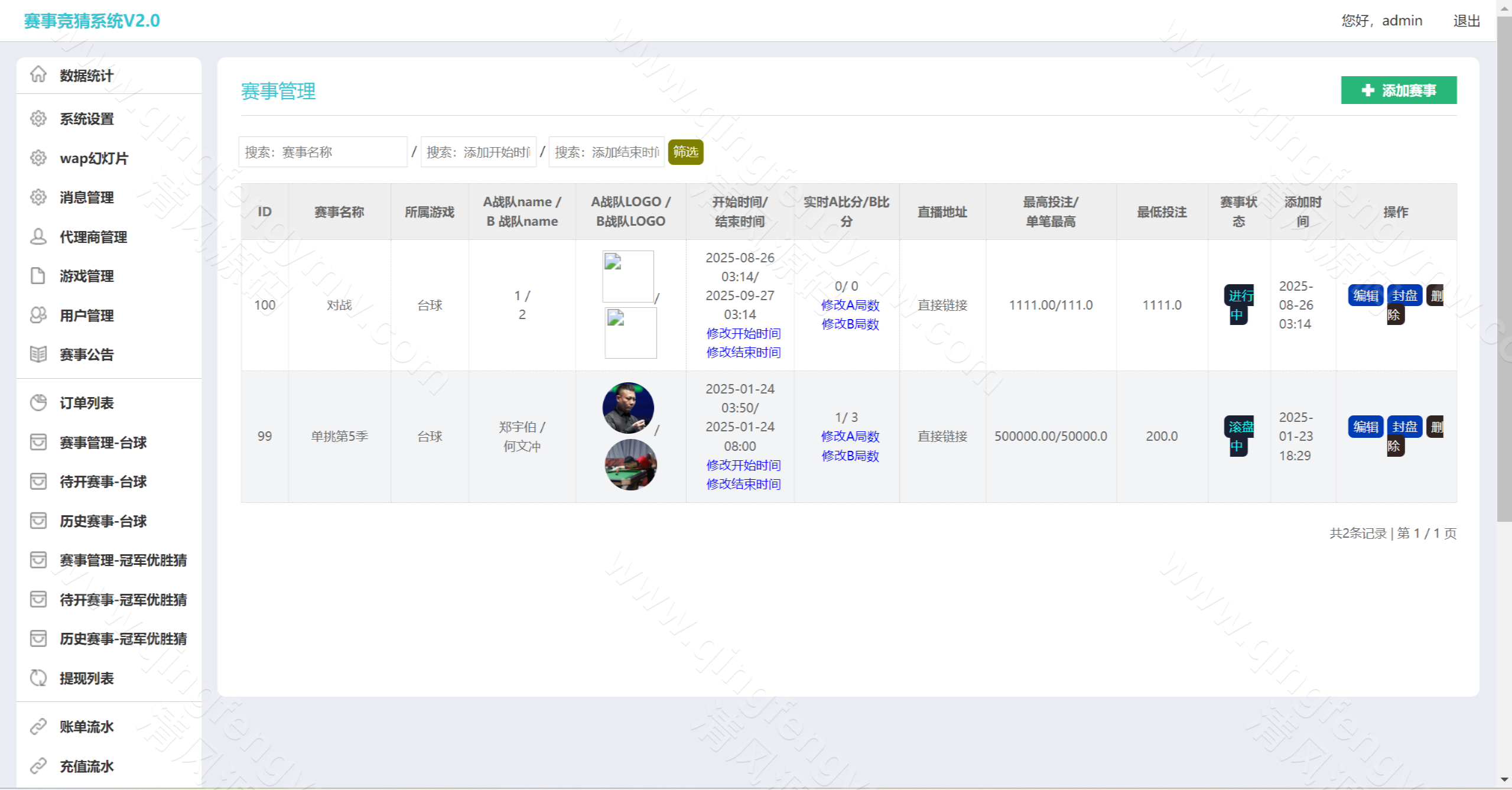The width and height of the screenshot is (1512, 790).
Task: Open 历史赛事-台球 menu item
Action: pyautogui.click(x=103, y=521)
